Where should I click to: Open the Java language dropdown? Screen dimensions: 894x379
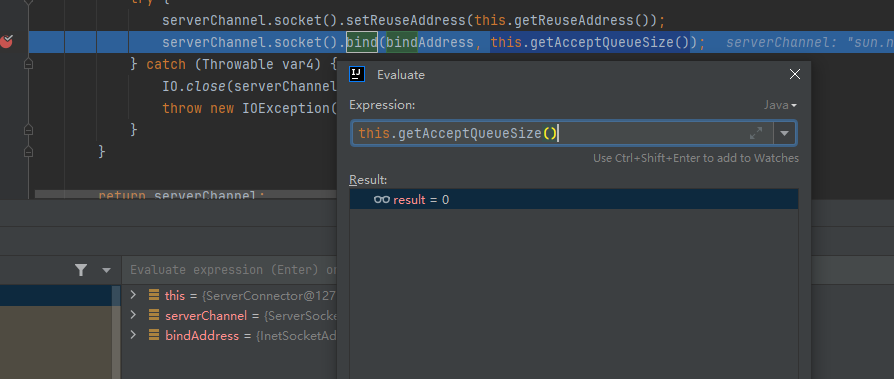[x=780, y=105]
